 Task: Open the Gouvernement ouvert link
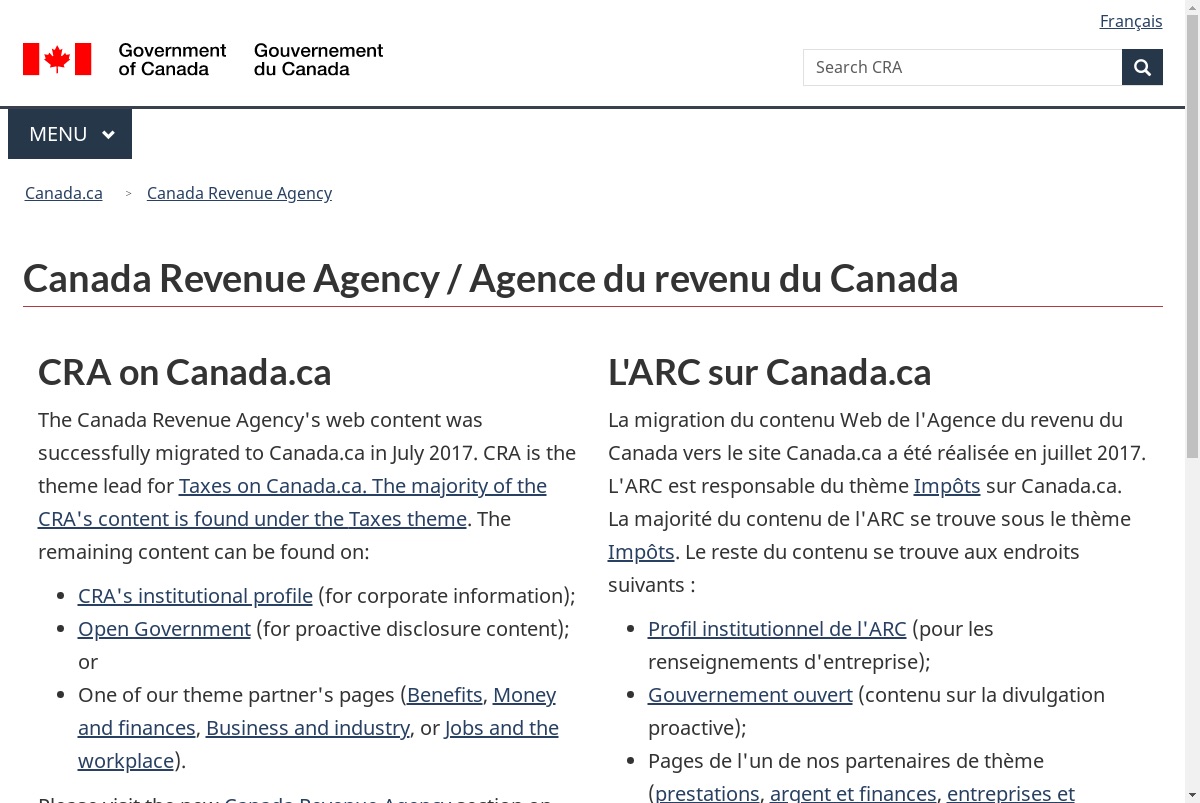tap(750, 695)
